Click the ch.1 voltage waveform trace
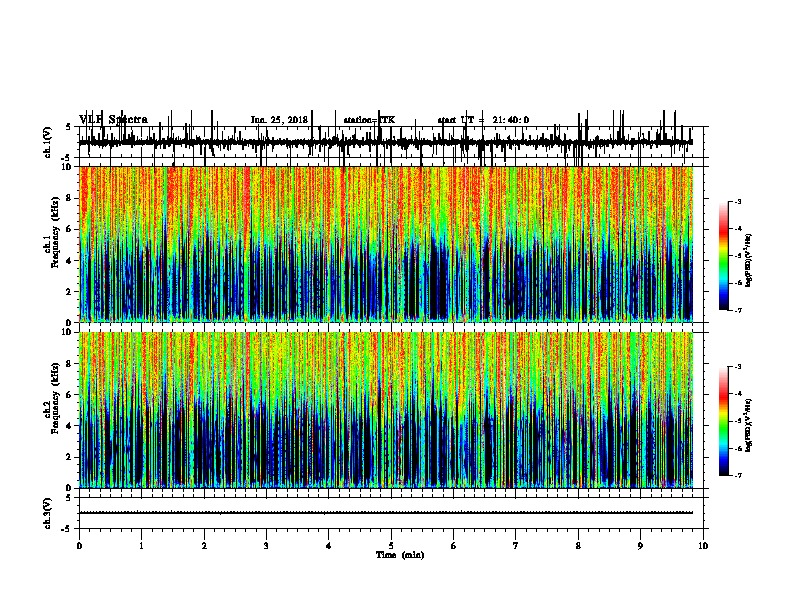Screen dimensions: 792x612 pyautogui.click(x=386, y=142)
